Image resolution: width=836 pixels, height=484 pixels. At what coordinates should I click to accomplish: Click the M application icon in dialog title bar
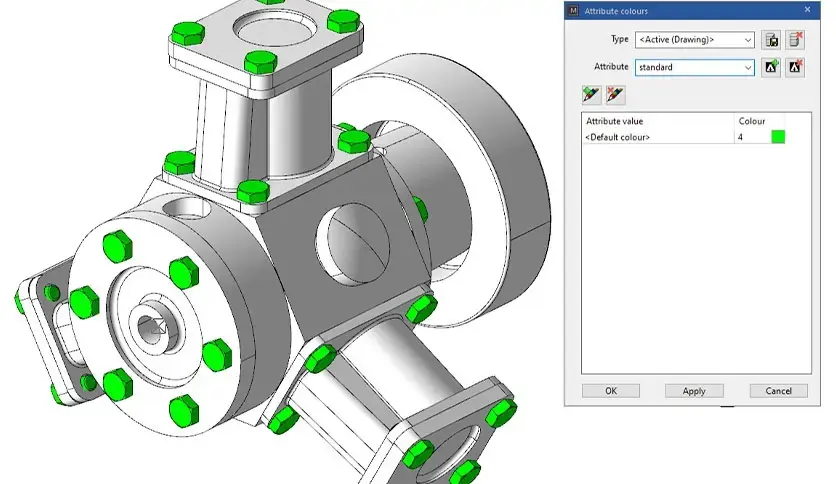[573, 10]
